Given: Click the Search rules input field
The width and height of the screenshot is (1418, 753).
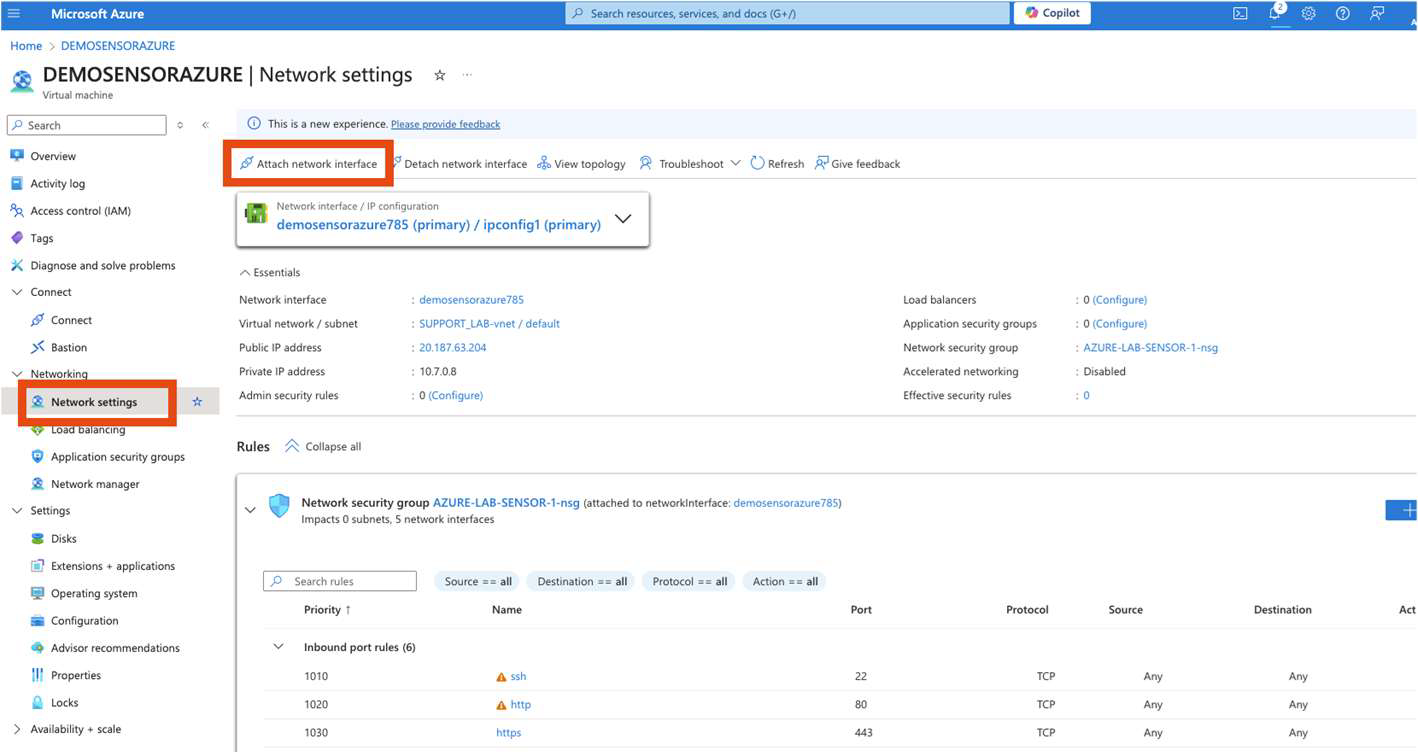Looking at the screenshot, I should [340, 581].
